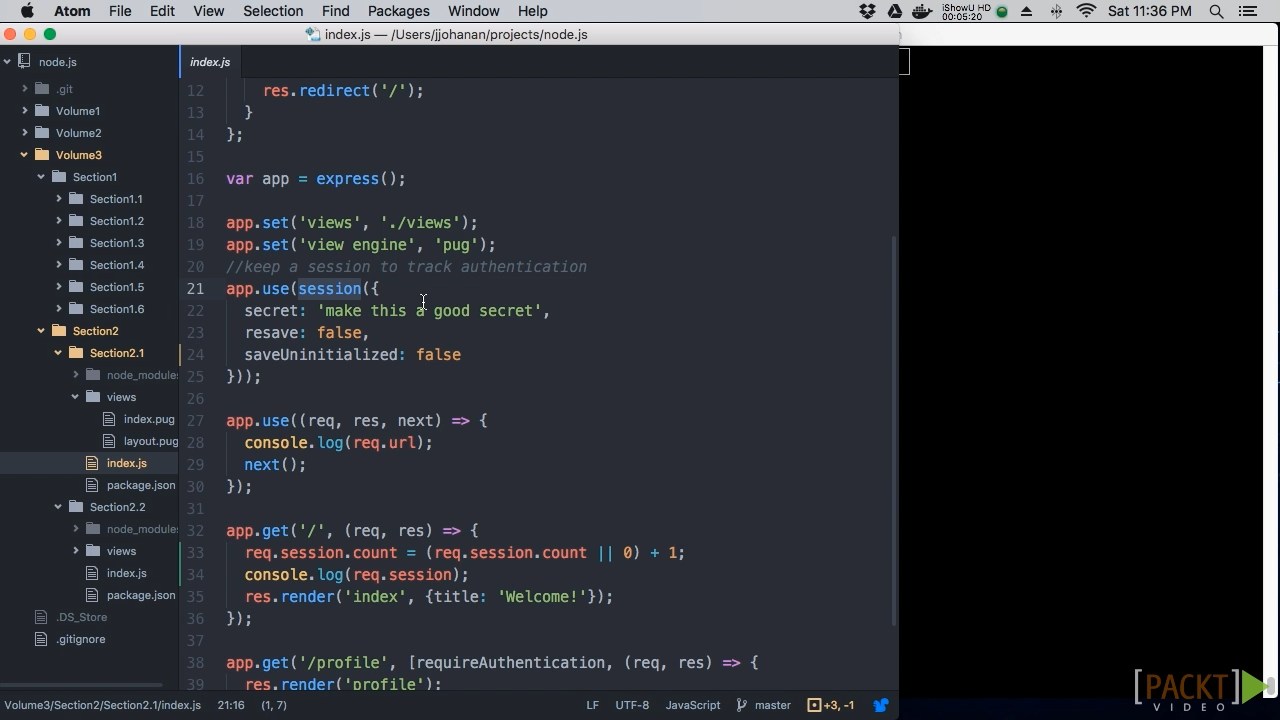Click the LF line ending selector
Image resolution: width=1280 pixels, height=720 pixels.
[592, 705]
